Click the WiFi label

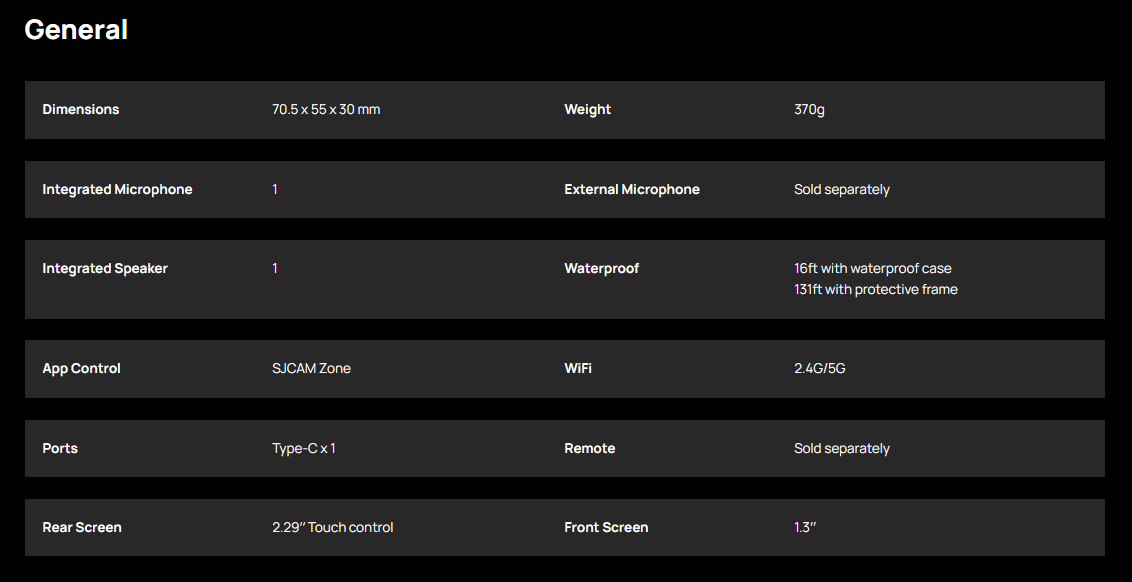pos(578,368)
